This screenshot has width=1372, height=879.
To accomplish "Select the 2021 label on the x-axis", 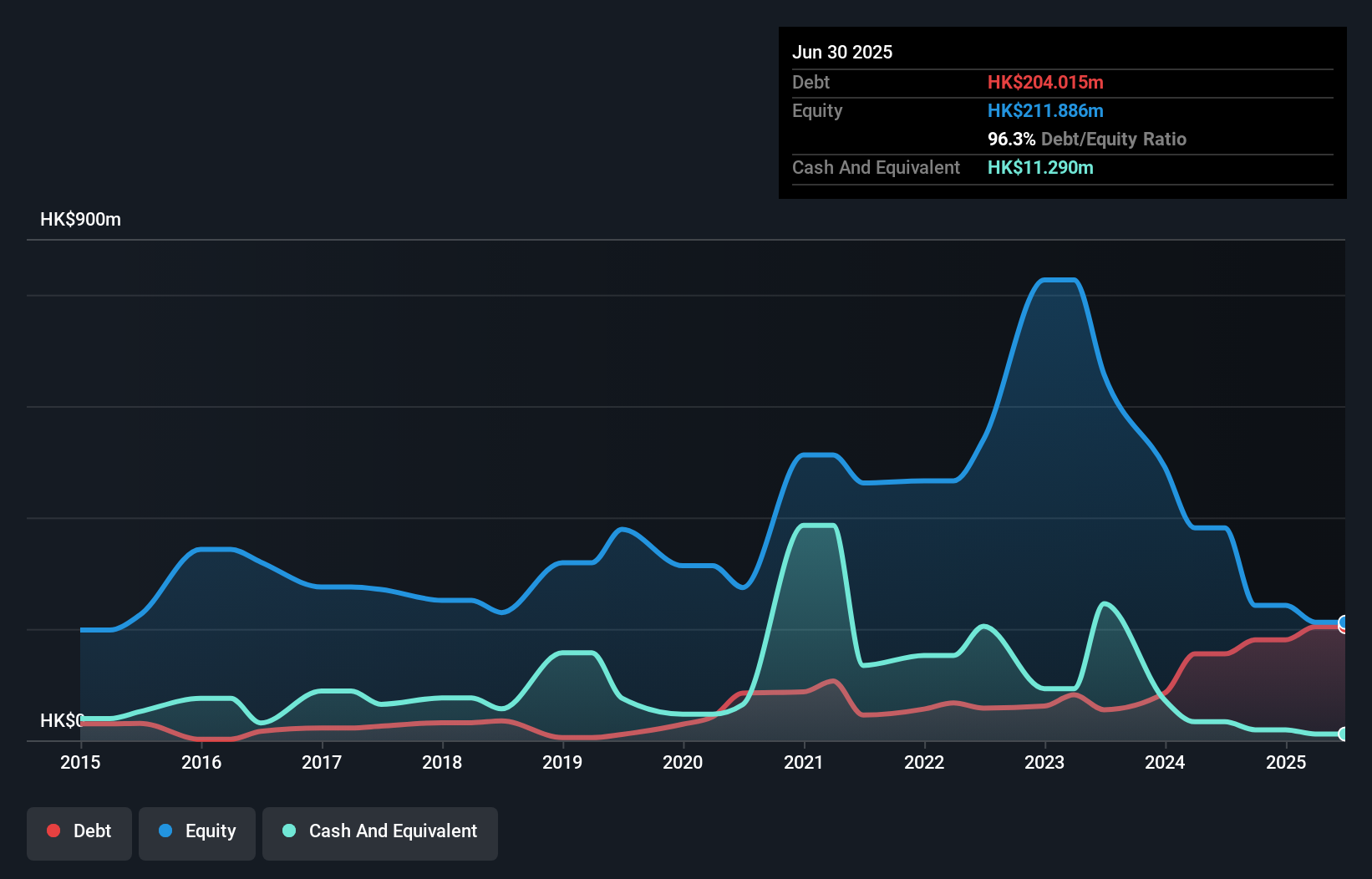I will [x=804, y=763].
